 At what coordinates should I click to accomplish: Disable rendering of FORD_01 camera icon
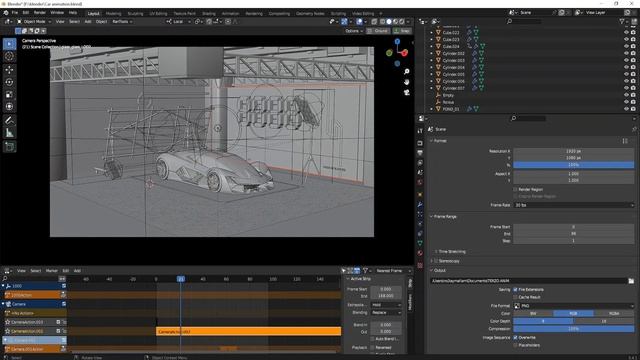[633, 109]
